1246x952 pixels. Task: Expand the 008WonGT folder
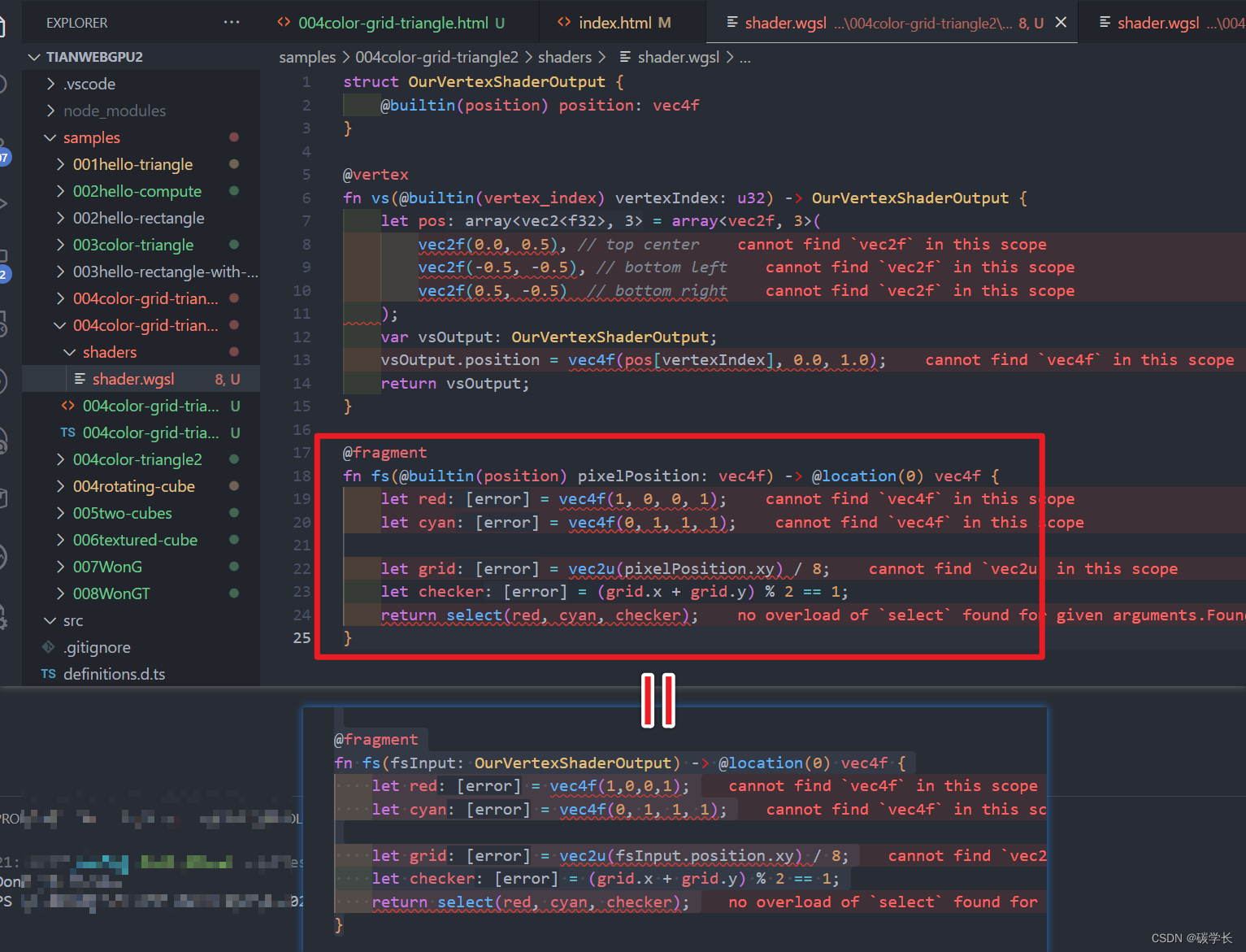pyautogui.click(x=141, y=593)
